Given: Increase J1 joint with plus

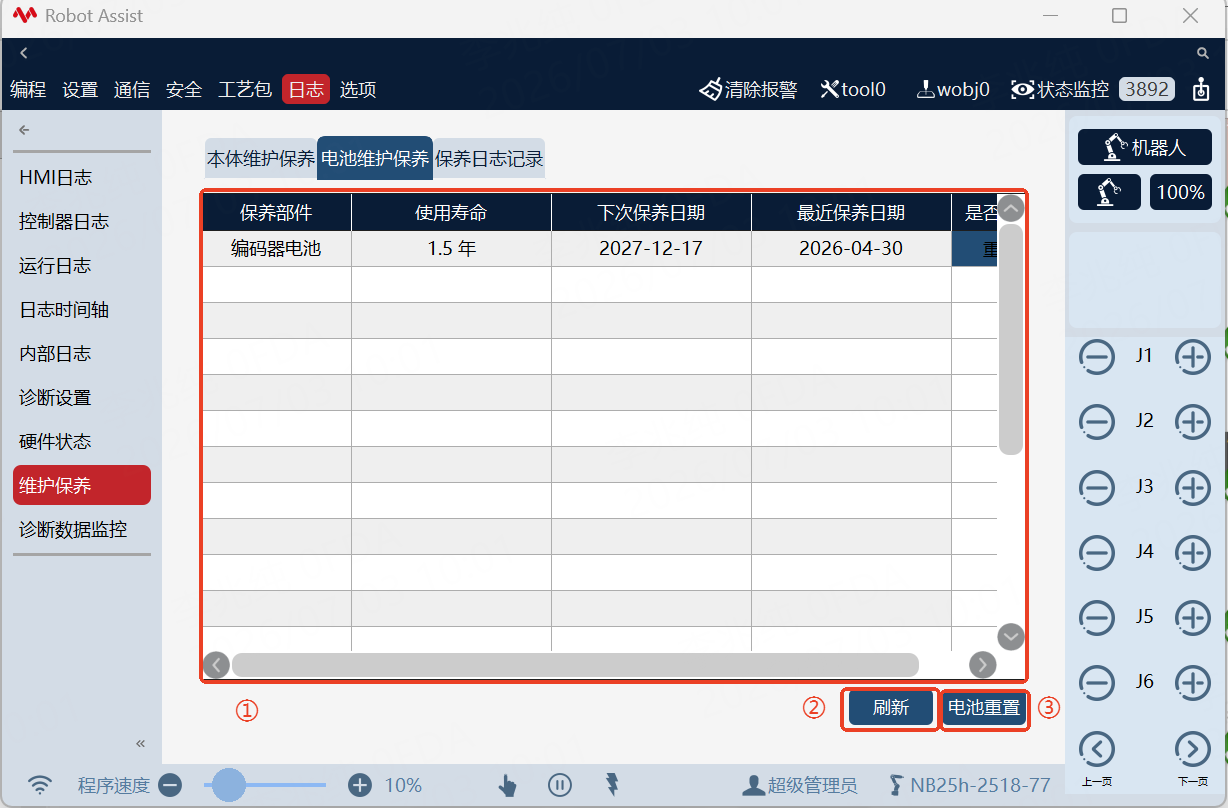Looking at the screenshot, I should (x=1193, y=357).
